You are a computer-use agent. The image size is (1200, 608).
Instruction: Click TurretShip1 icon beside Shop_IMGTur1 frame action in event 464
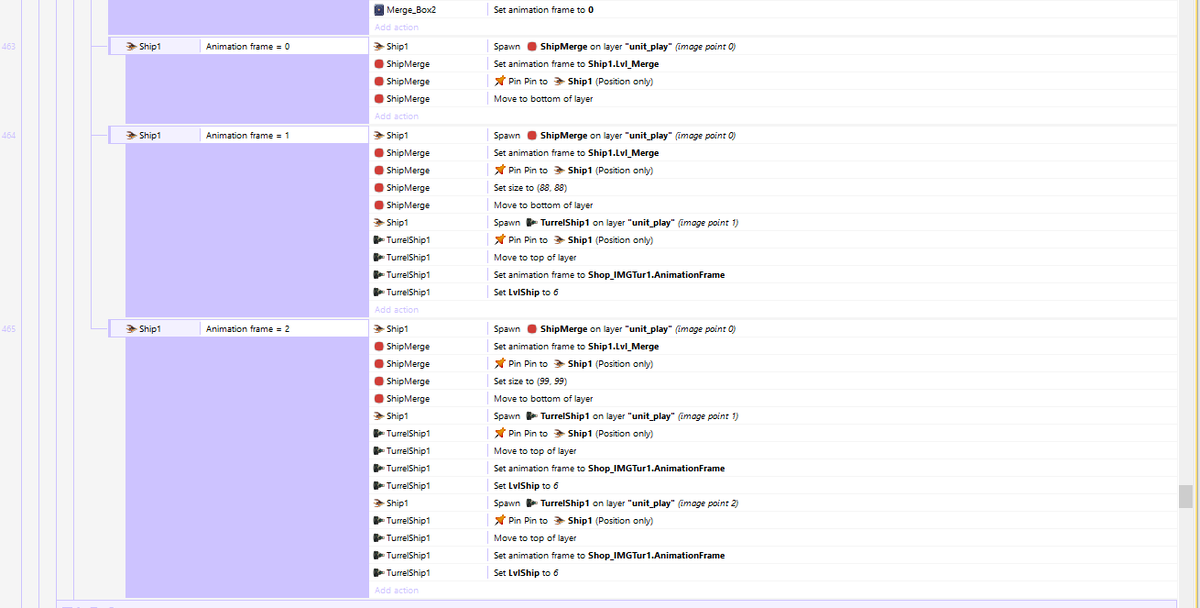click(x=379, y=275)
